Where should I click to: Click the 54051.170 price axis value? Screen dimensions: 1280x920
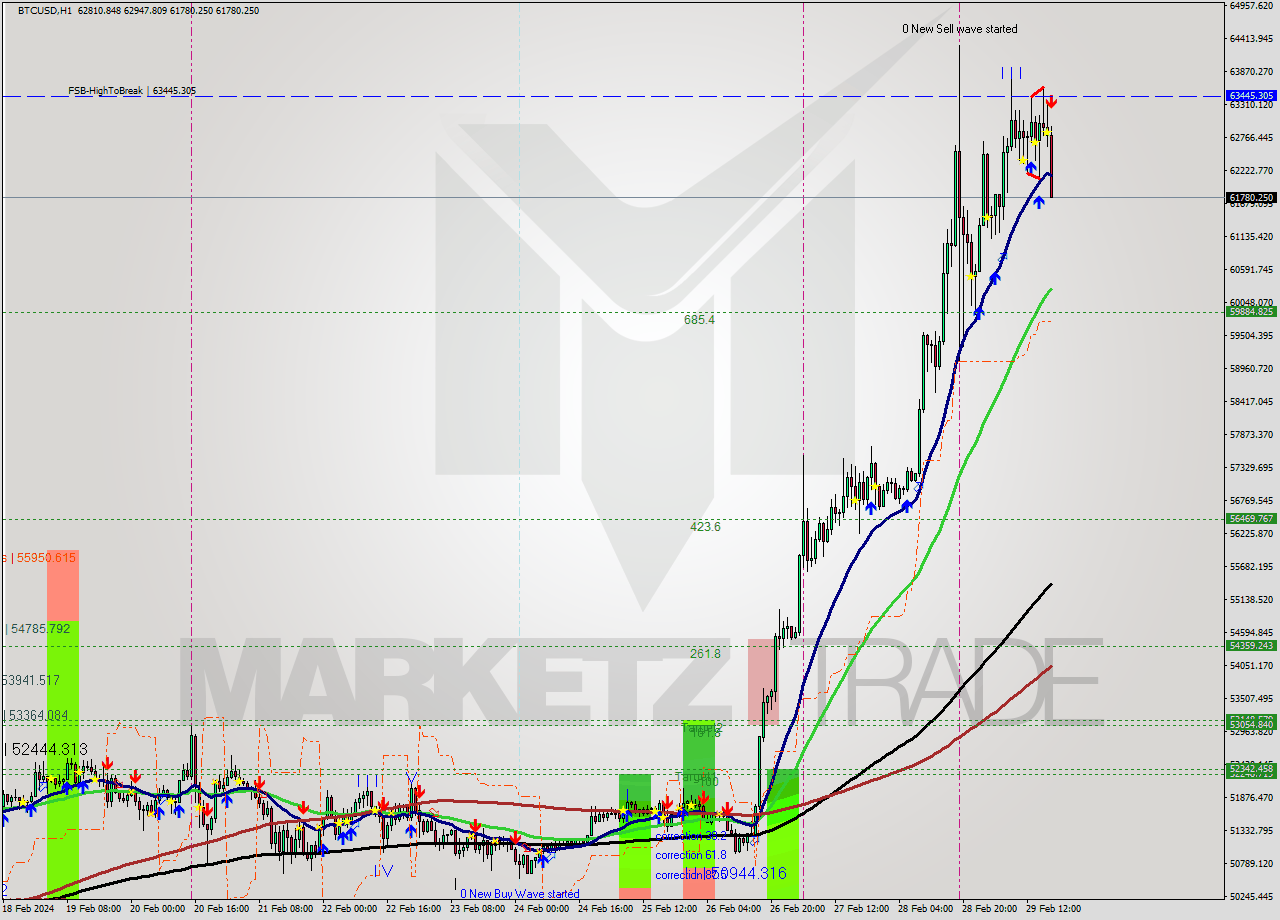[x=1251, y=666]
